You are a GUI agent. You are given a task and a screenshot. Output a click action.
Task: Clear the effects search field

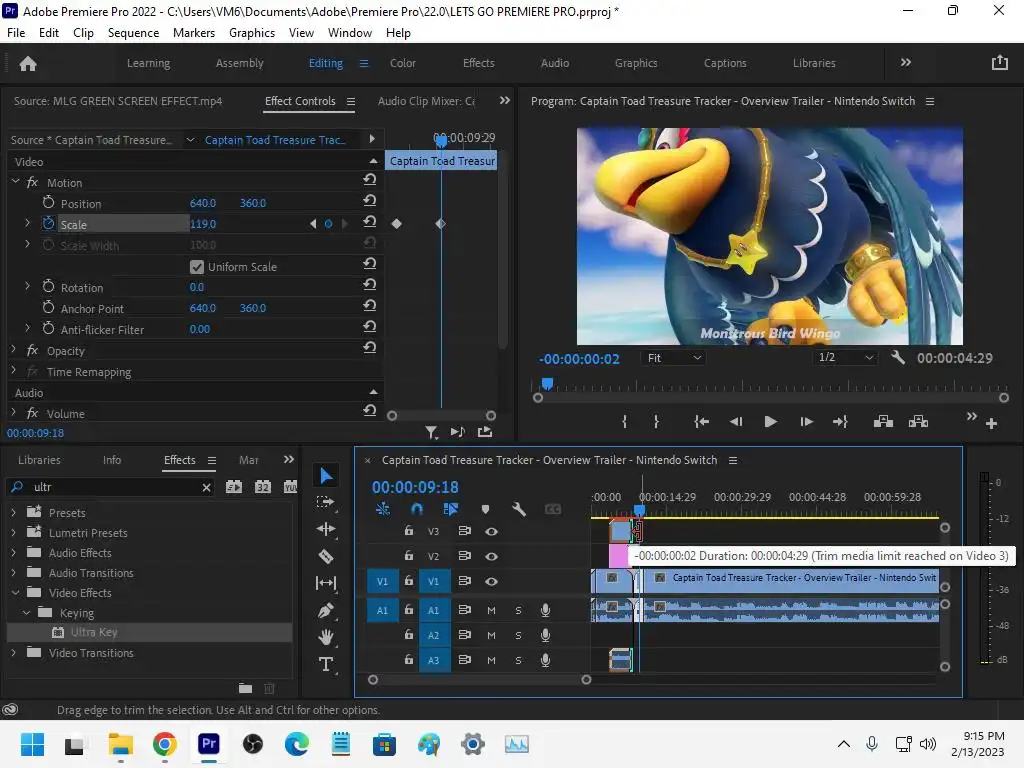point(206,487)
